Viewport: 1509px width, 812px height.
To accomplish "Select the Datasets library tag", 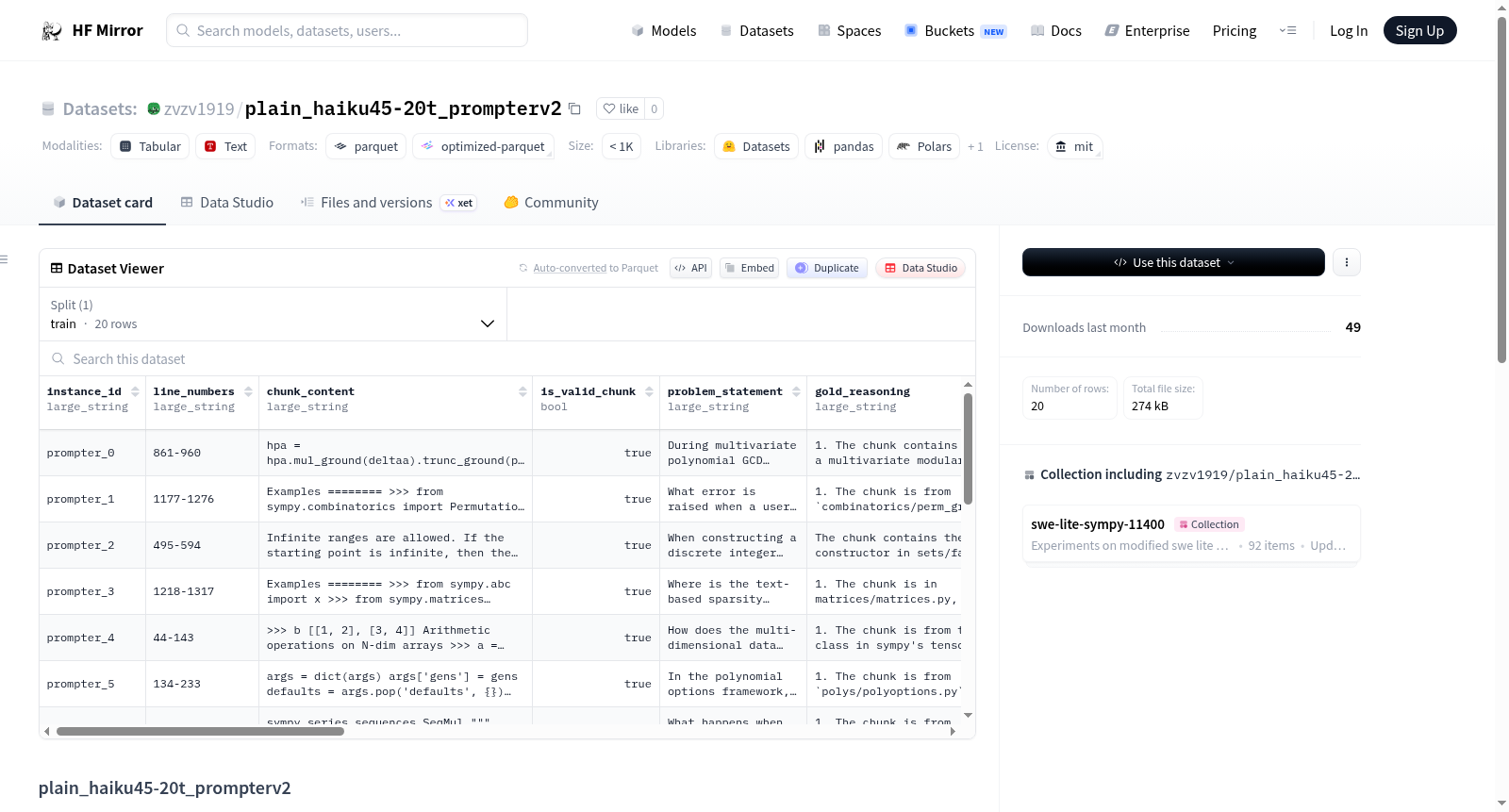I will point(756,146).
